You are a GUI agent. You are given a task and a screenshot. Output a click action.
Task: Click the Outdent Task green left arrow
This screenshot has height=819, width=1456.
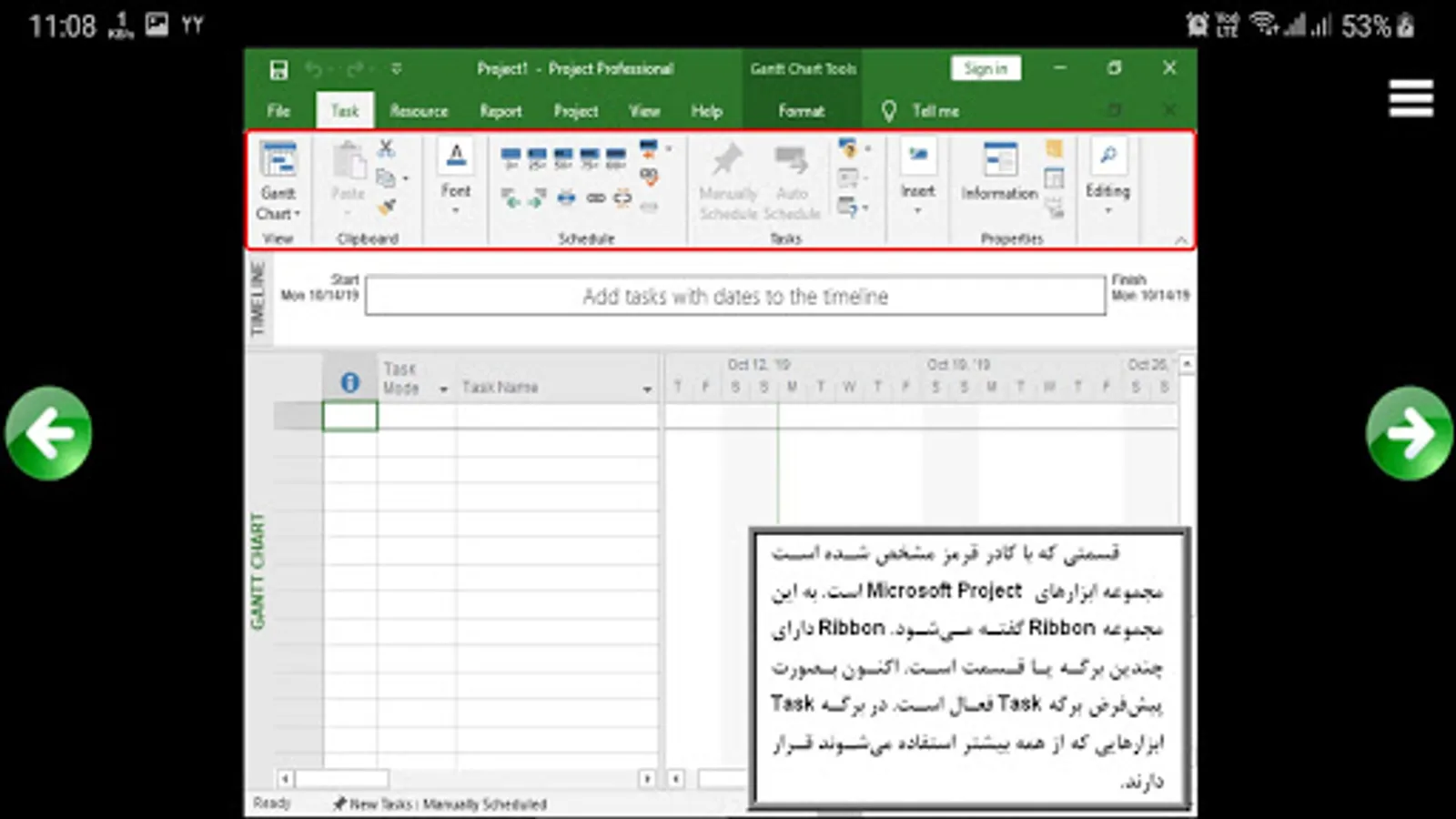[511, 198]
